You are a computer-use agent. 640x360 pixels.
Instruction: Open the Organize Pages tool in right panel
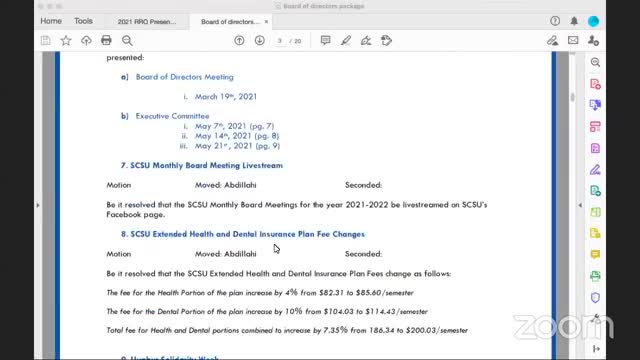tap(596, 127)
